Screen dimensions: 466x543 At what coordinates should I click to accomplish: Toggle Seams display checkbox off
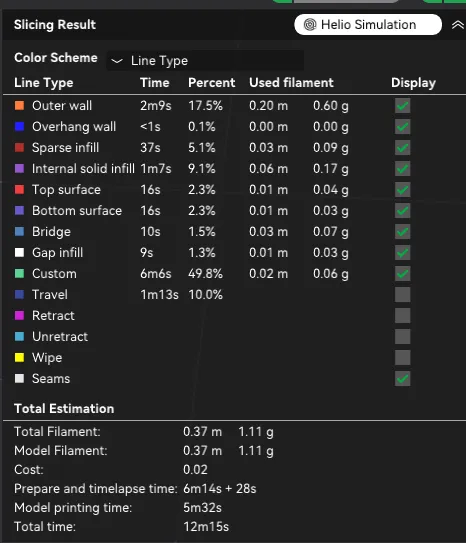coord(402,379)
